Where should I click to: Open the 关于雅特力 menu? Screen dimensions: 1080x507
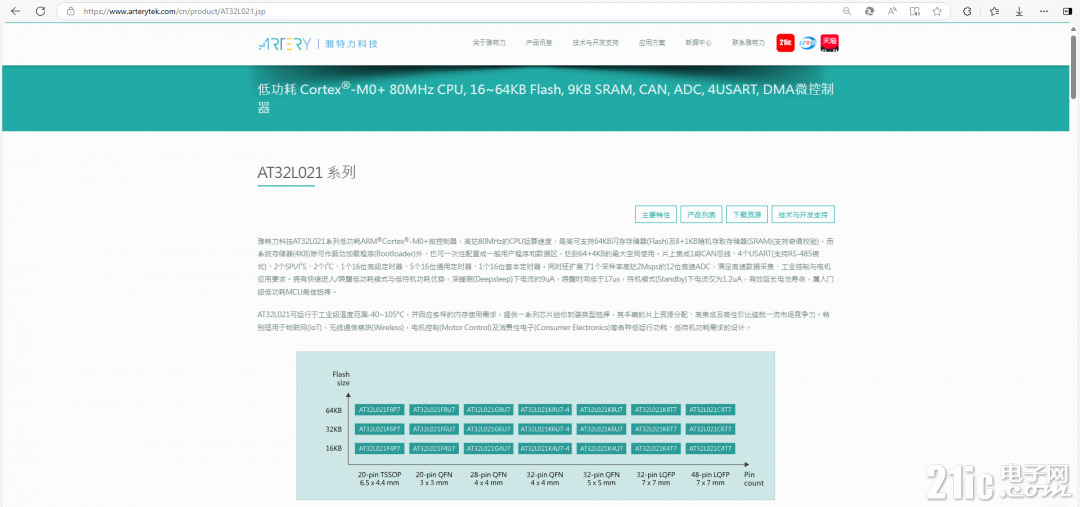[489, 43]
